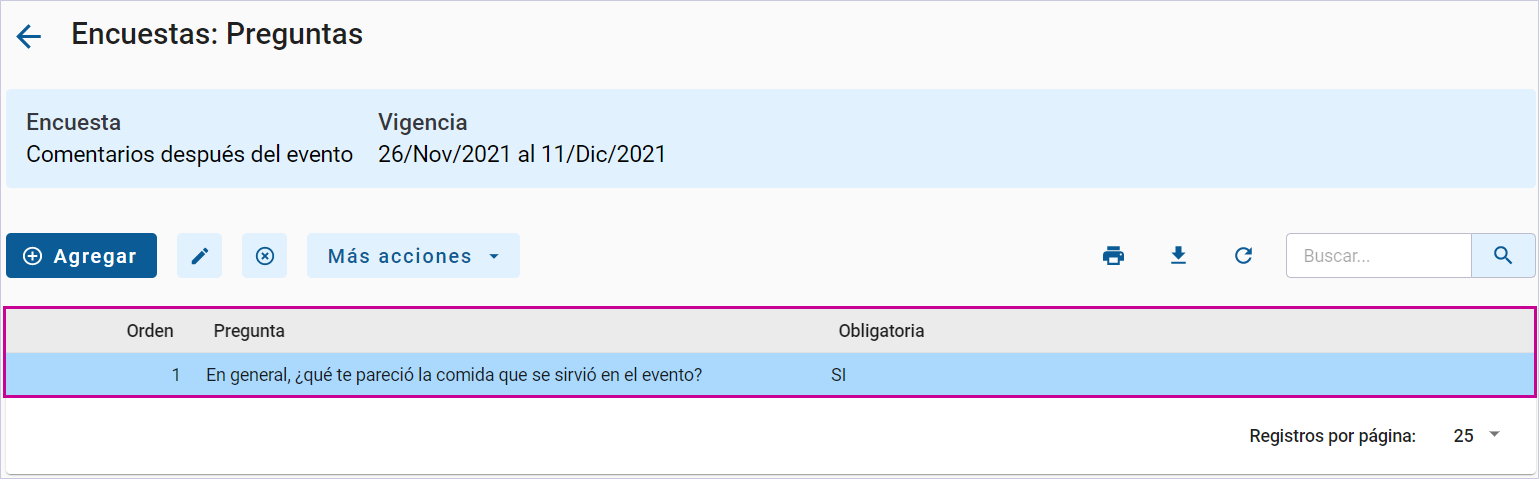
Task: Click the back arrow icon
Action: pyautogui.click(x=28, y=37)
